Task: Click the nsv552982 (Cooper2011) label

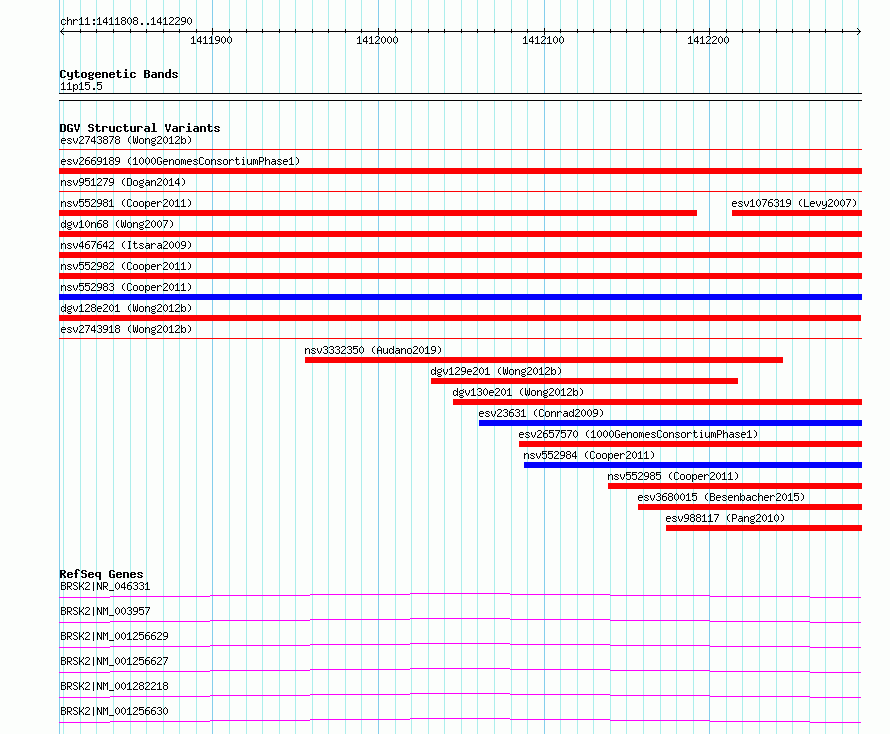Action: tap(126, 266)
